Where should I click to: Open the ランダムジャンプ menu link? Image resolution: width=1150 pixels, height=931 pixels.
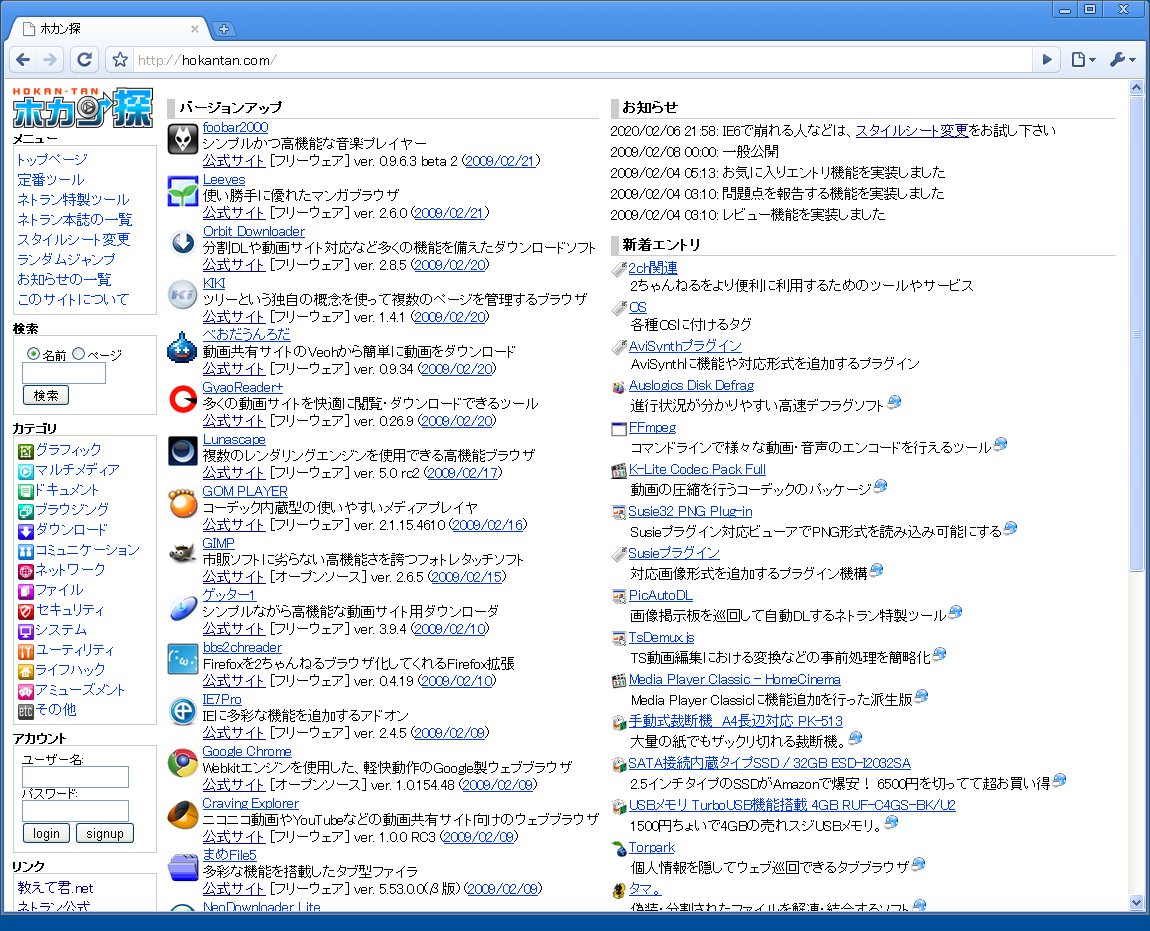66,260
